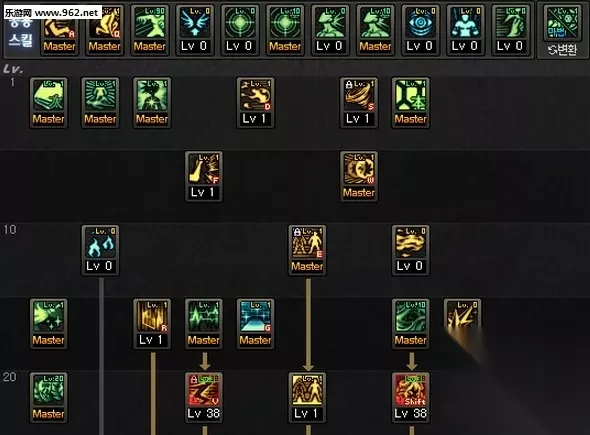Image resolution: width=590 pixels, height=435 pixels.
Task: Open the 공통 스킬 common skills tab
Action: point(20,32)
